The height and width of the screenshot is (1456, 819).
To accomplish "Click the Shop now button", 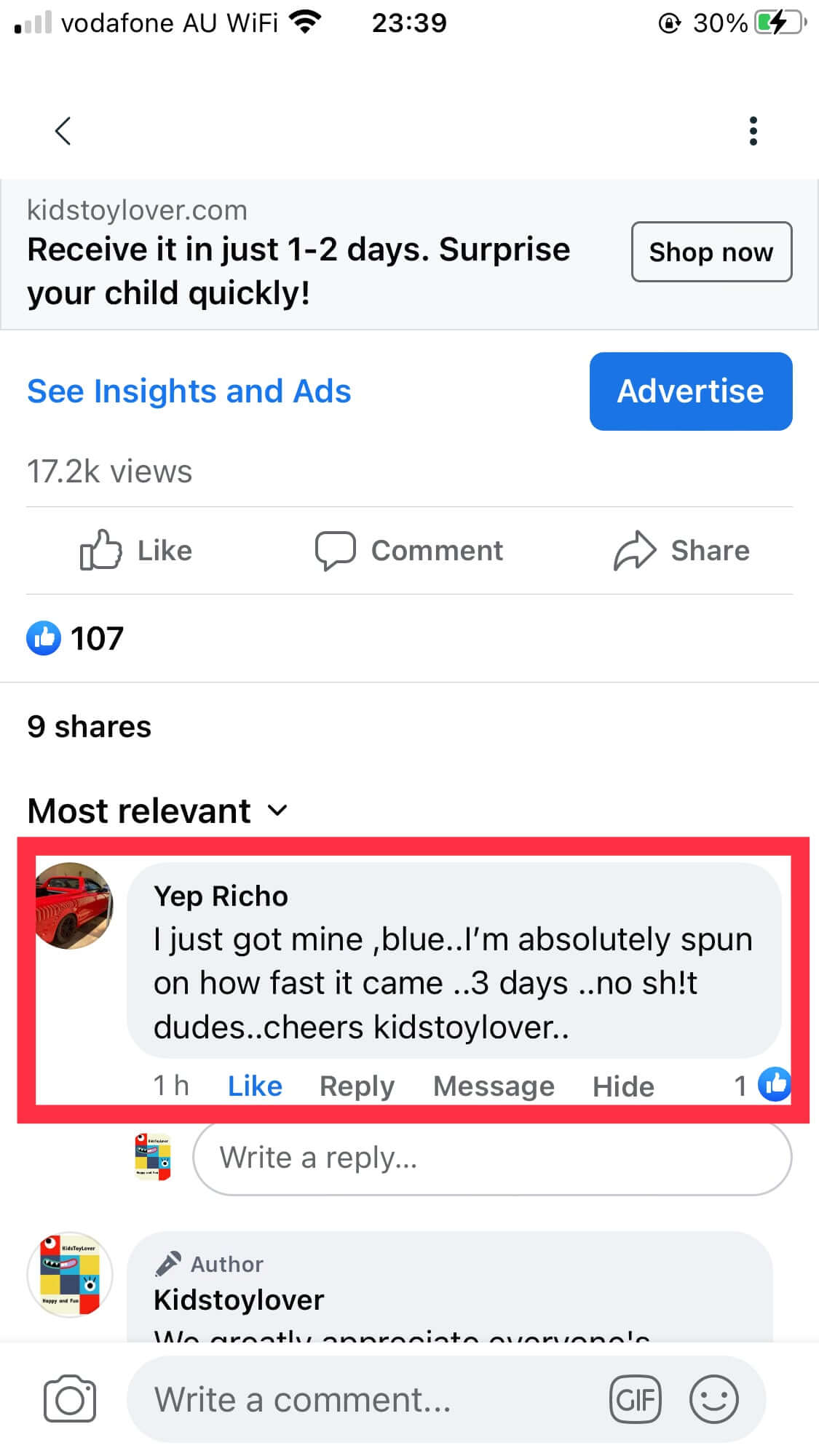I will coord(711,252).
